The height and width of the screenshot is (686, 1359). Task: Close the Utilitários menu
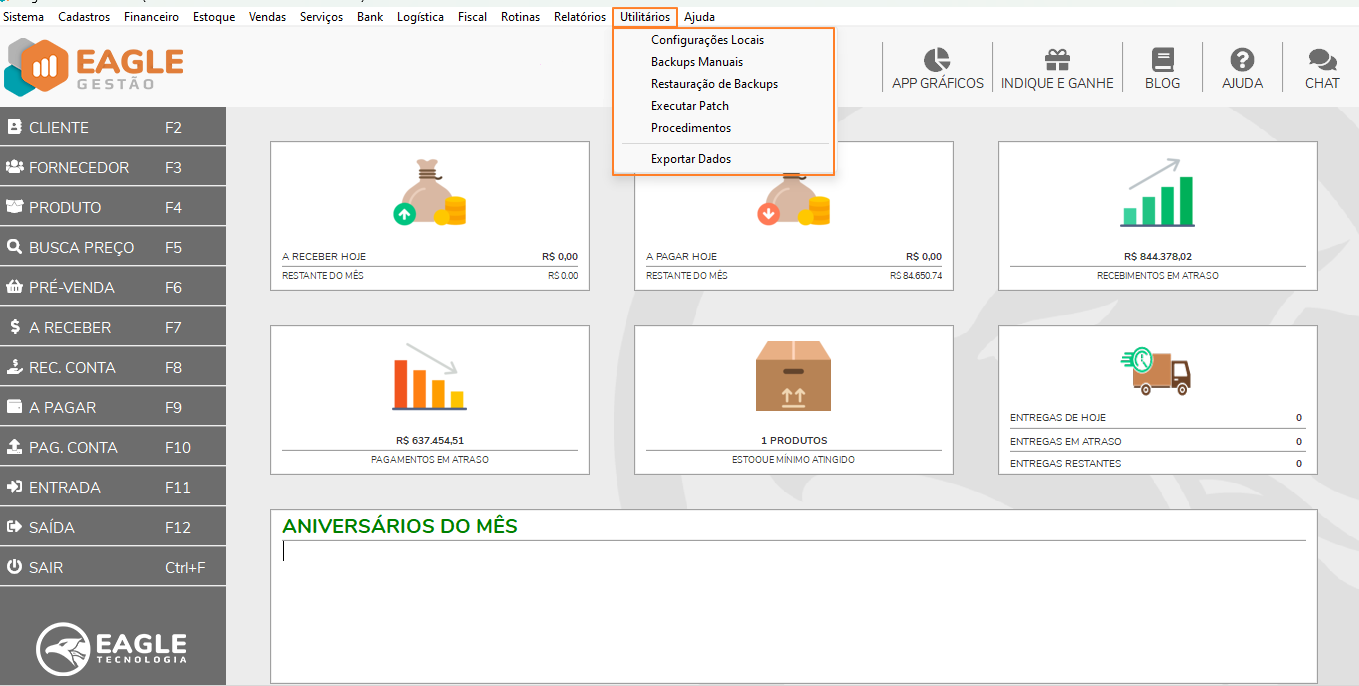[645, 17]
